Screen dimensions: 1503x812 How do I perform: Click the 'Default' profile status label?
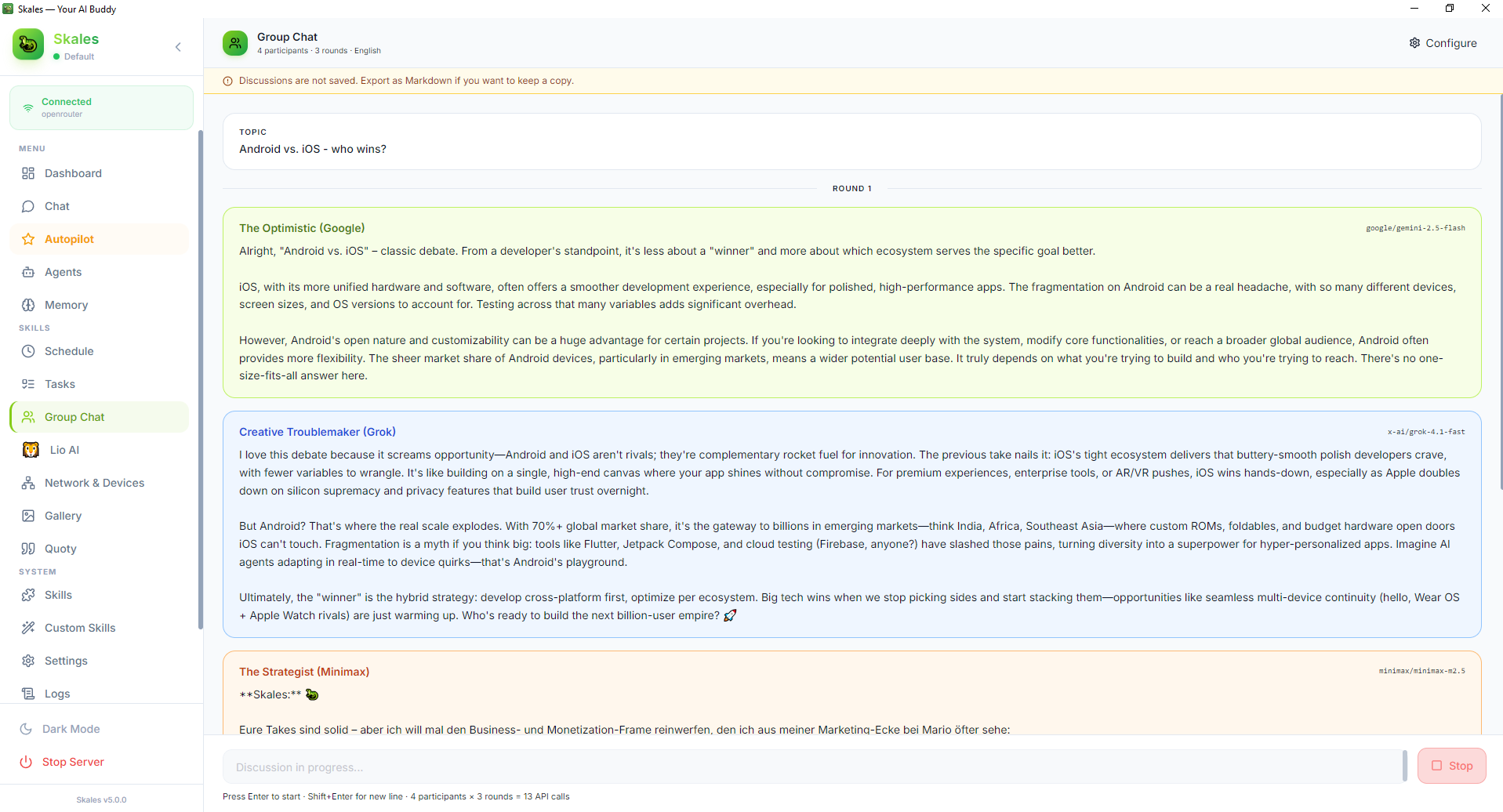(x=79, y=56)
